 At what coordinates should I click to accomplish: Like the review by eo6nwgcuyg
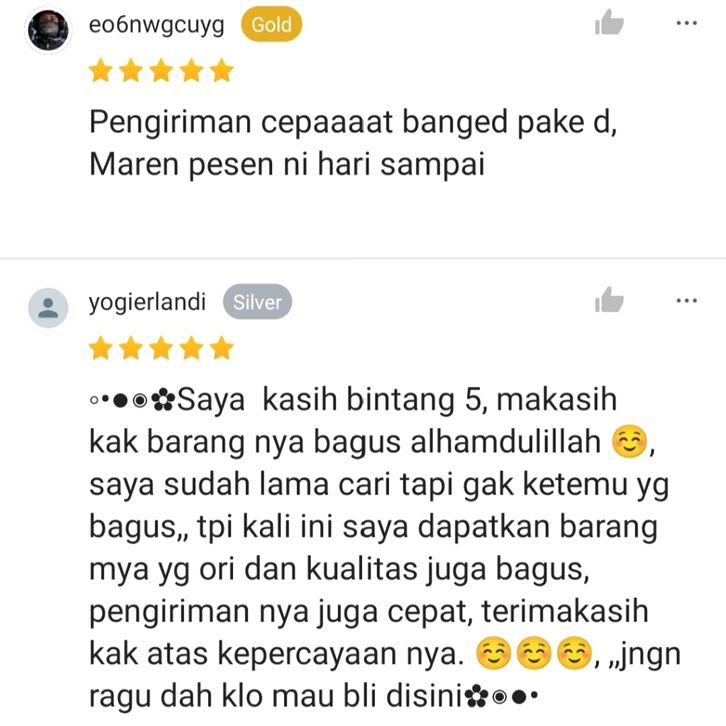[x=609, y=23]
